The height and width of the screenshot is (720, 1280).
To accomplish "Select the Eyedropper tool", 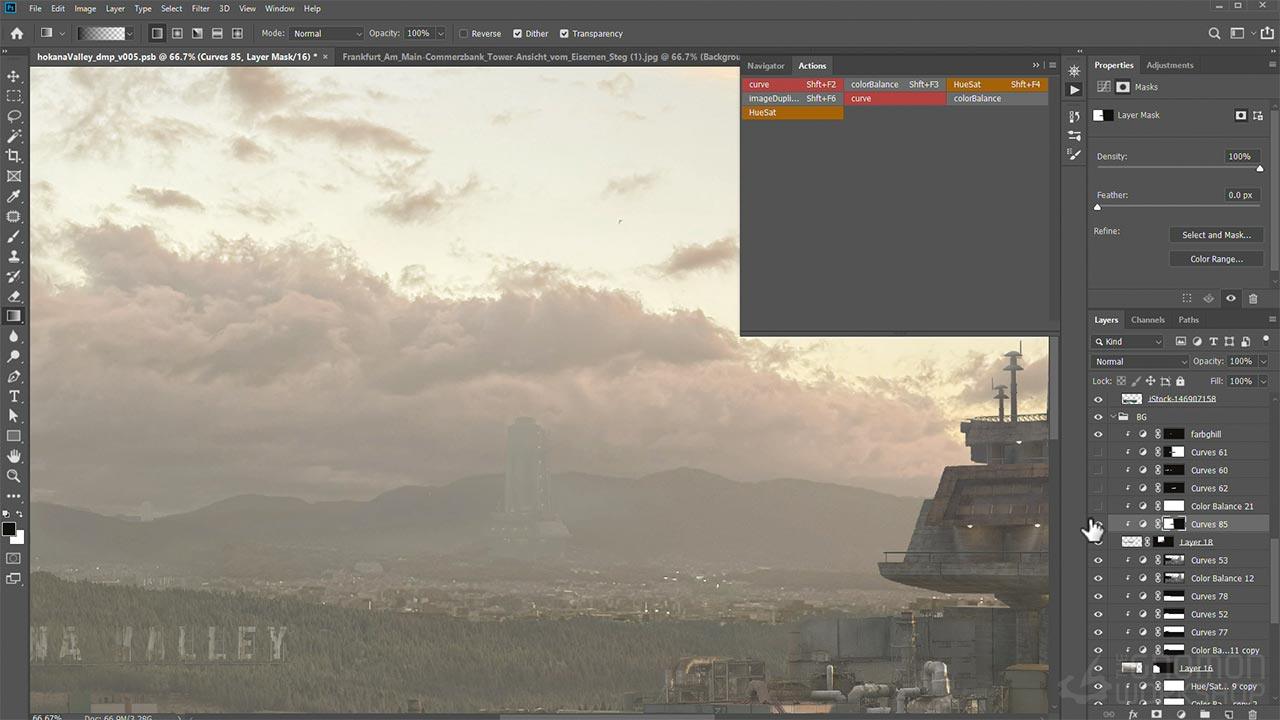I will point(14,196).
